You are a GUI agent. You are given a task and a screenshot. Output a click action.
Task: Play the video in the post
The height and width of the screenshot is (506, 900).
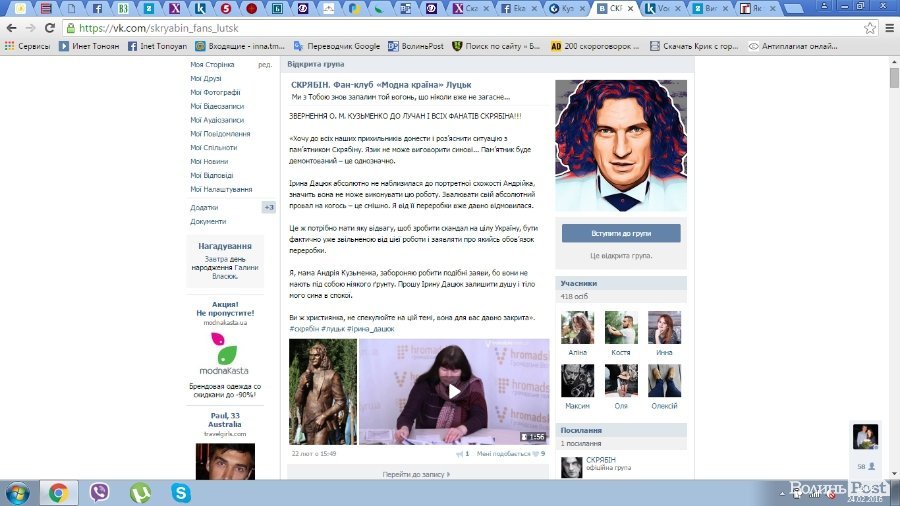click(x=454, y=391)
